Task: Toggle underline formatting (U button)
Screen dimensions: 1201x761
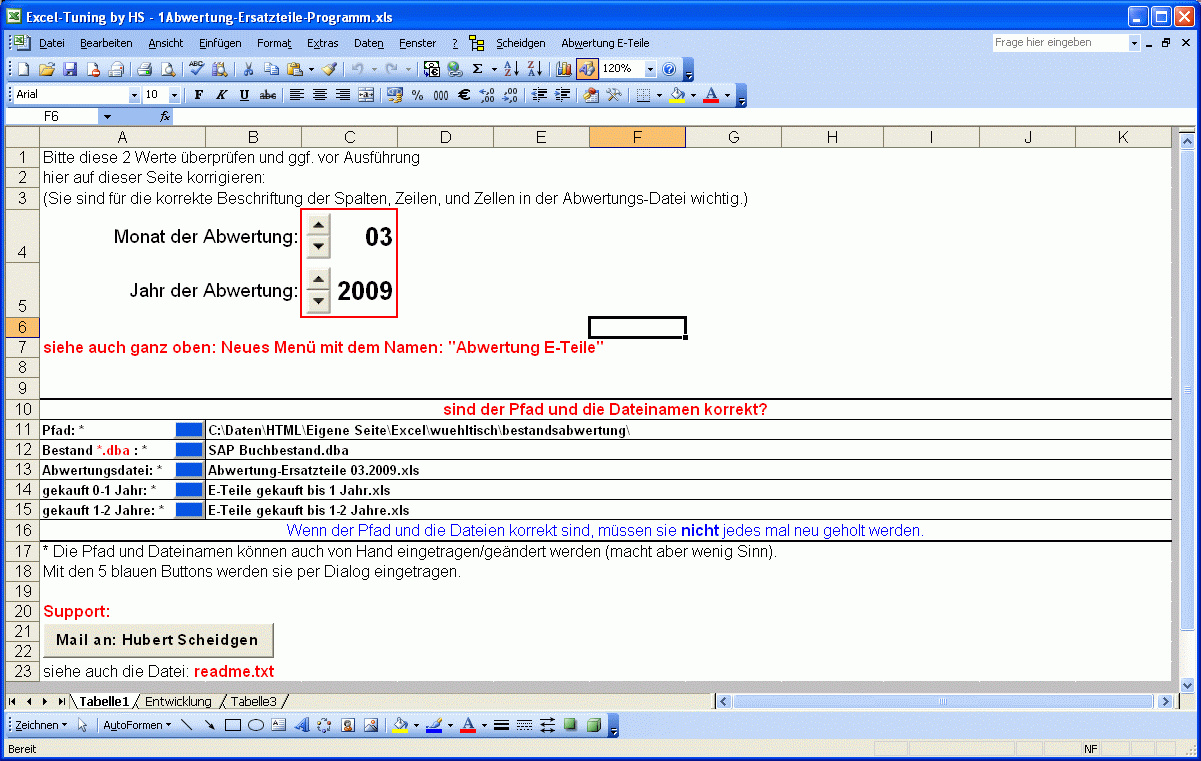Action: click(244, 95)
